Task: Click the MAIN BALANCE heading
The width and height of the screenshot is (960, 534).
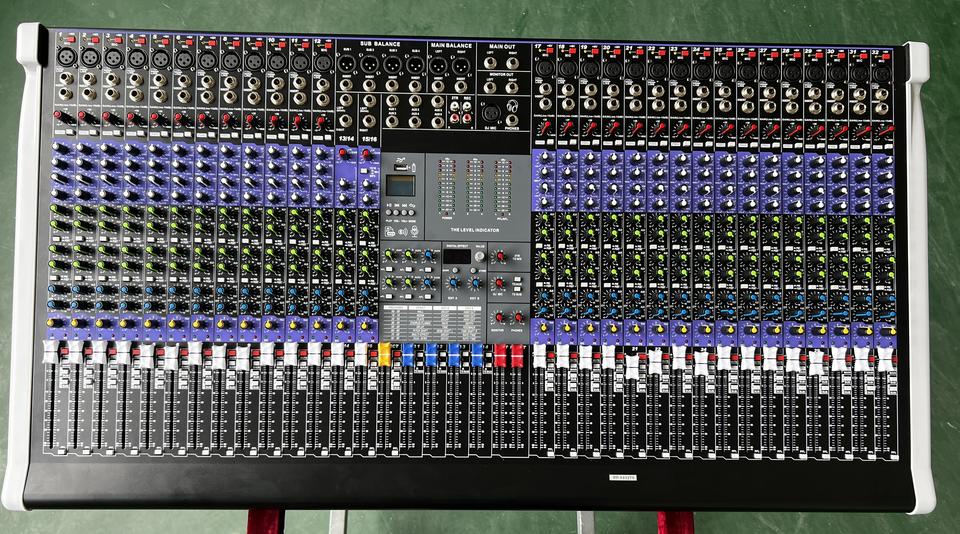Action: click(451, 45)
